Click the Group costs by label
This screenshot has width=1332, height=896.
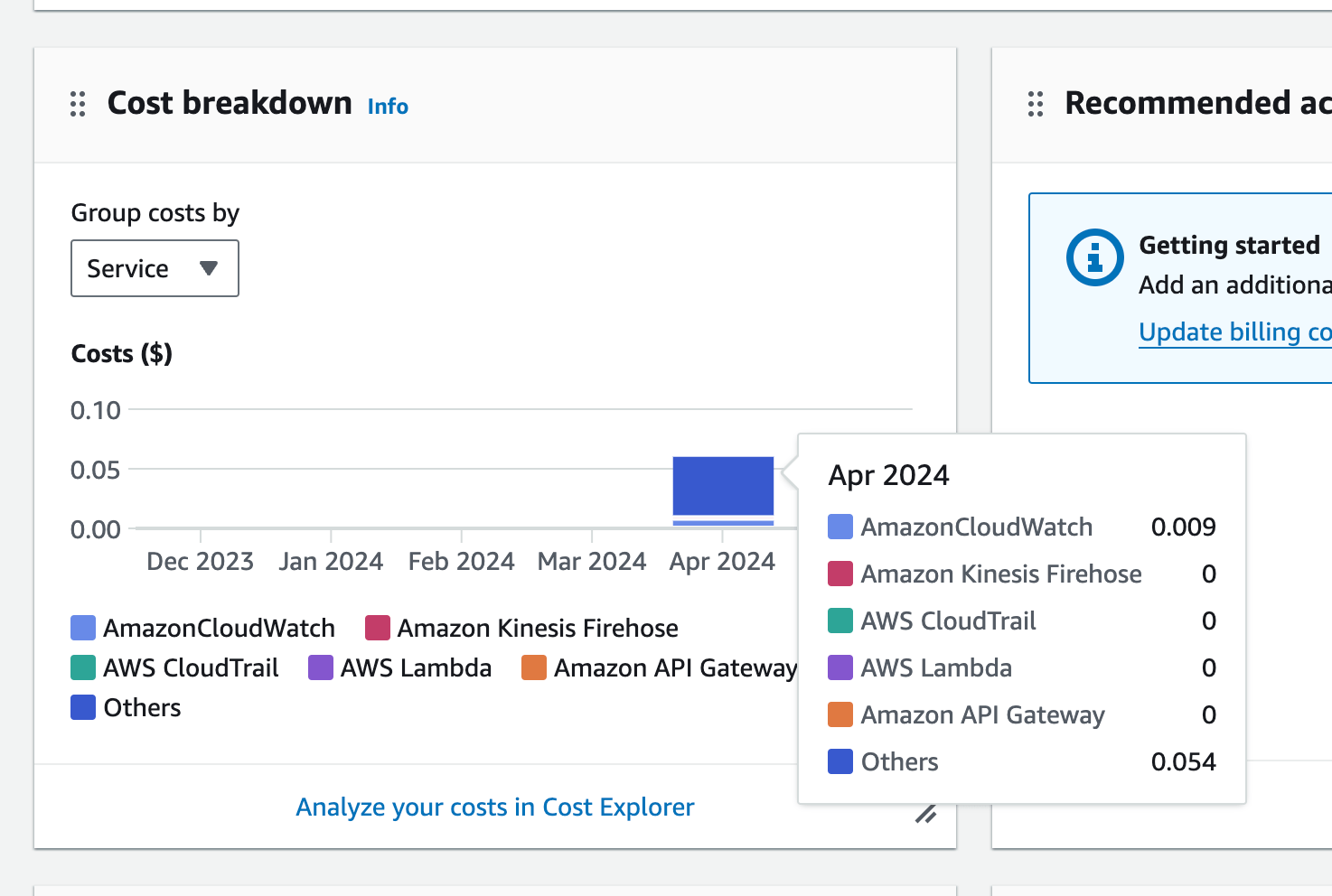[x=155, y=214]
